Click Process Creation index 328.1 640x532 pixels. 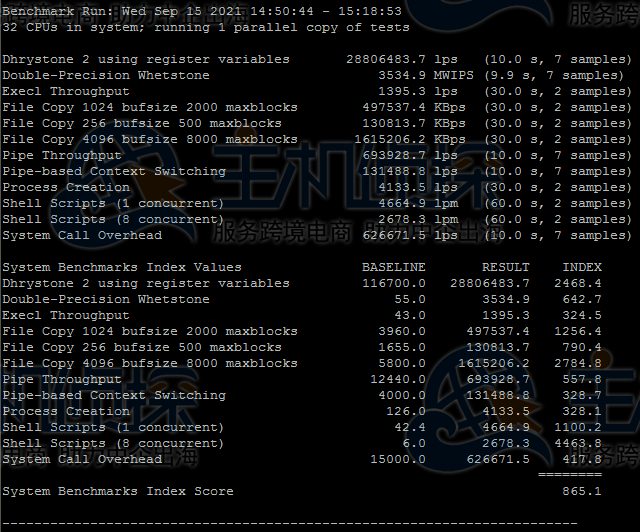pos(582,411)
